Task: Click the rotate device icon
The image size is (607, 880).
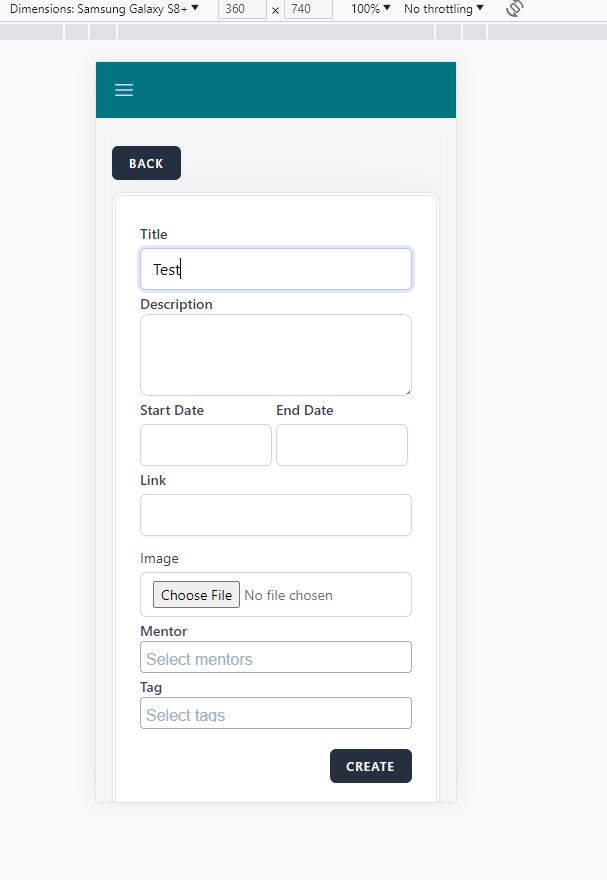Action: tap(515, 9)
